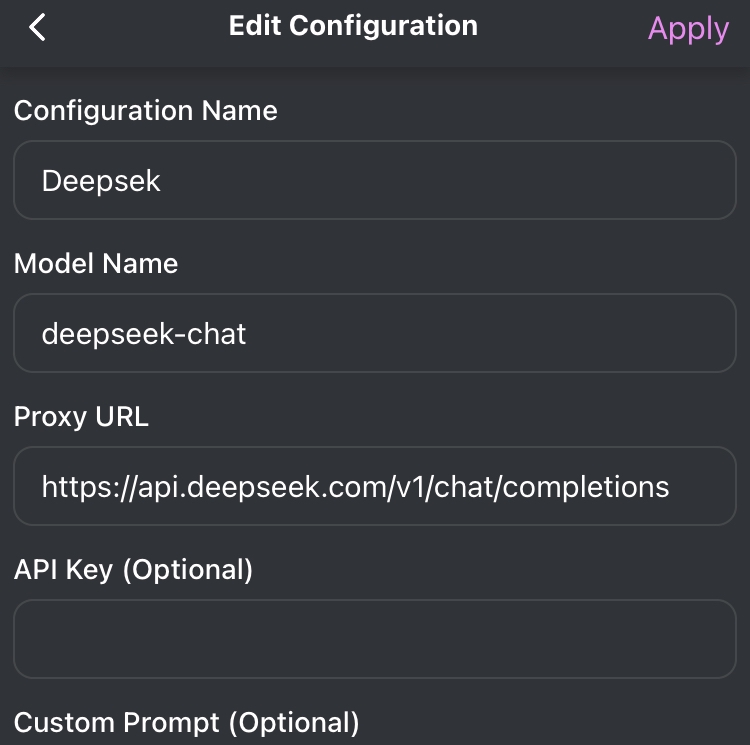The width and height of the screenshot is (750, 745).
Task: Focus the Configuration Name input field
Action: (x=375, y=180)
